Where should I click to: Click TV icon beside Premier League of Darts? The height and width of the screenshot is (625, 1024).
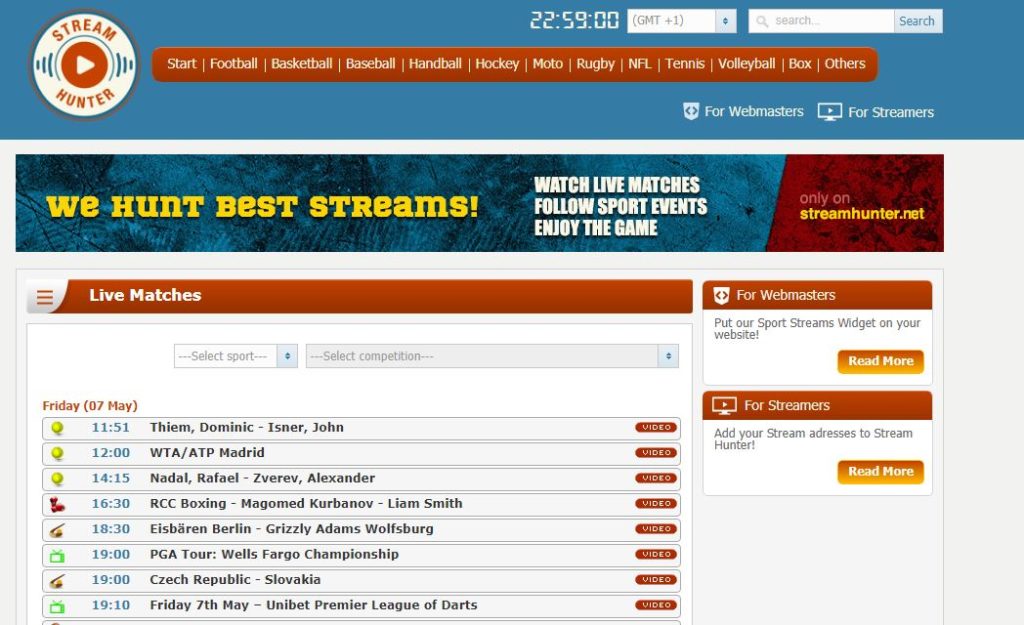57,607
